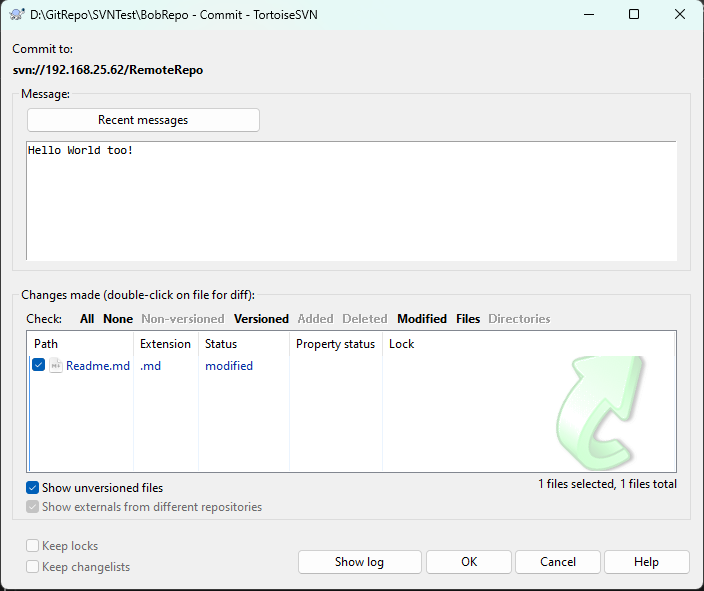Click the Added check filter
Screen dimensions: 704x591
316,319
